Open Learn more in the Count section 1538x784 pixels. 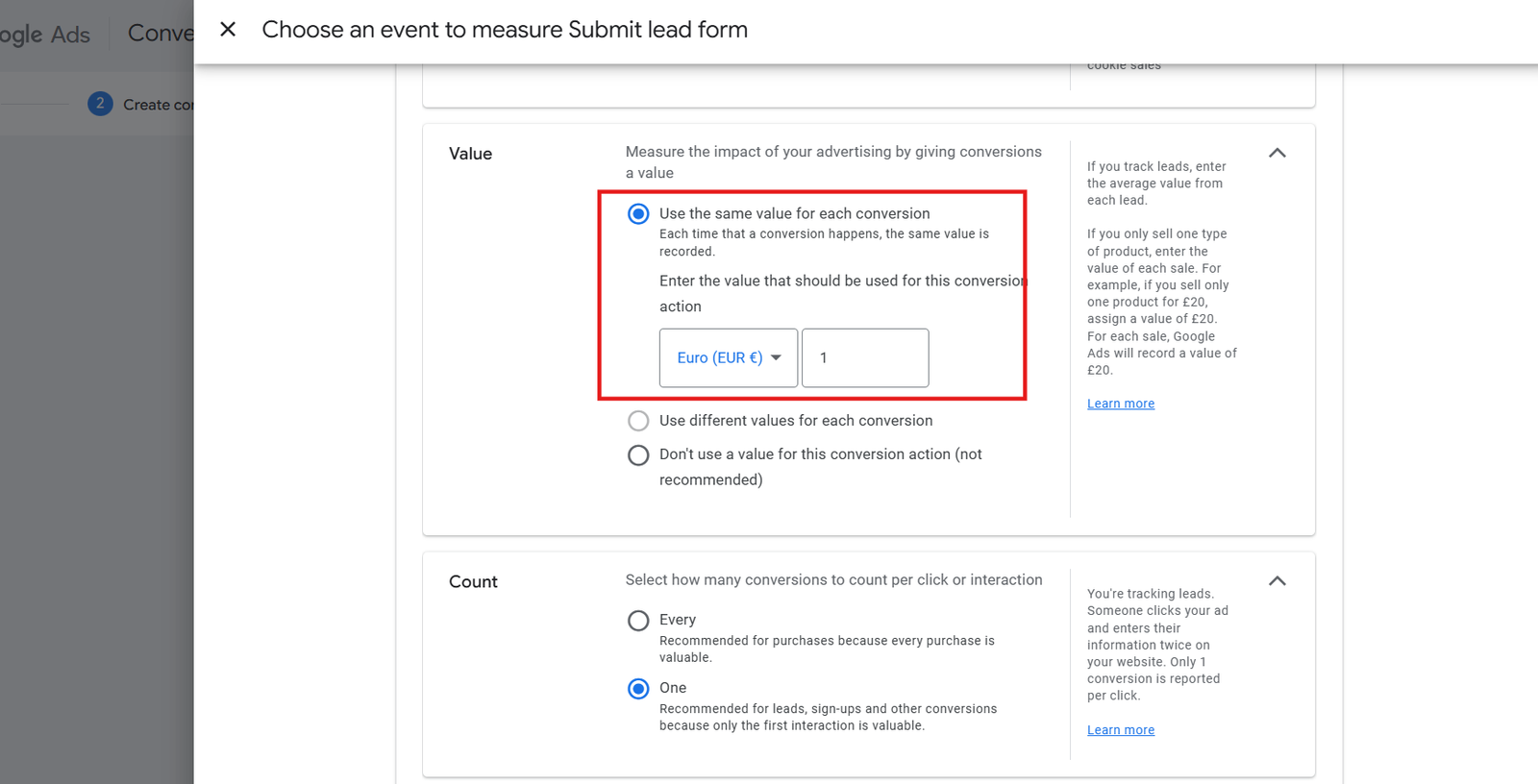tap(1120, 729)
